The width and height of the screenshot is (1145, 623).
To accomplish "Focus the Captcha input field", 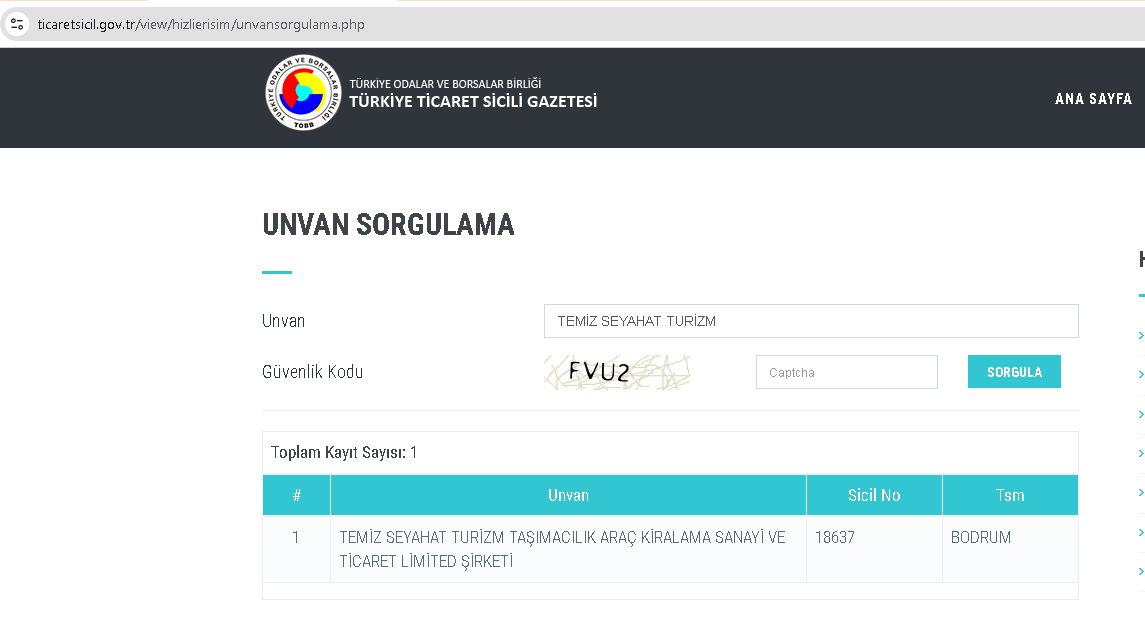I will coord(846,372).
